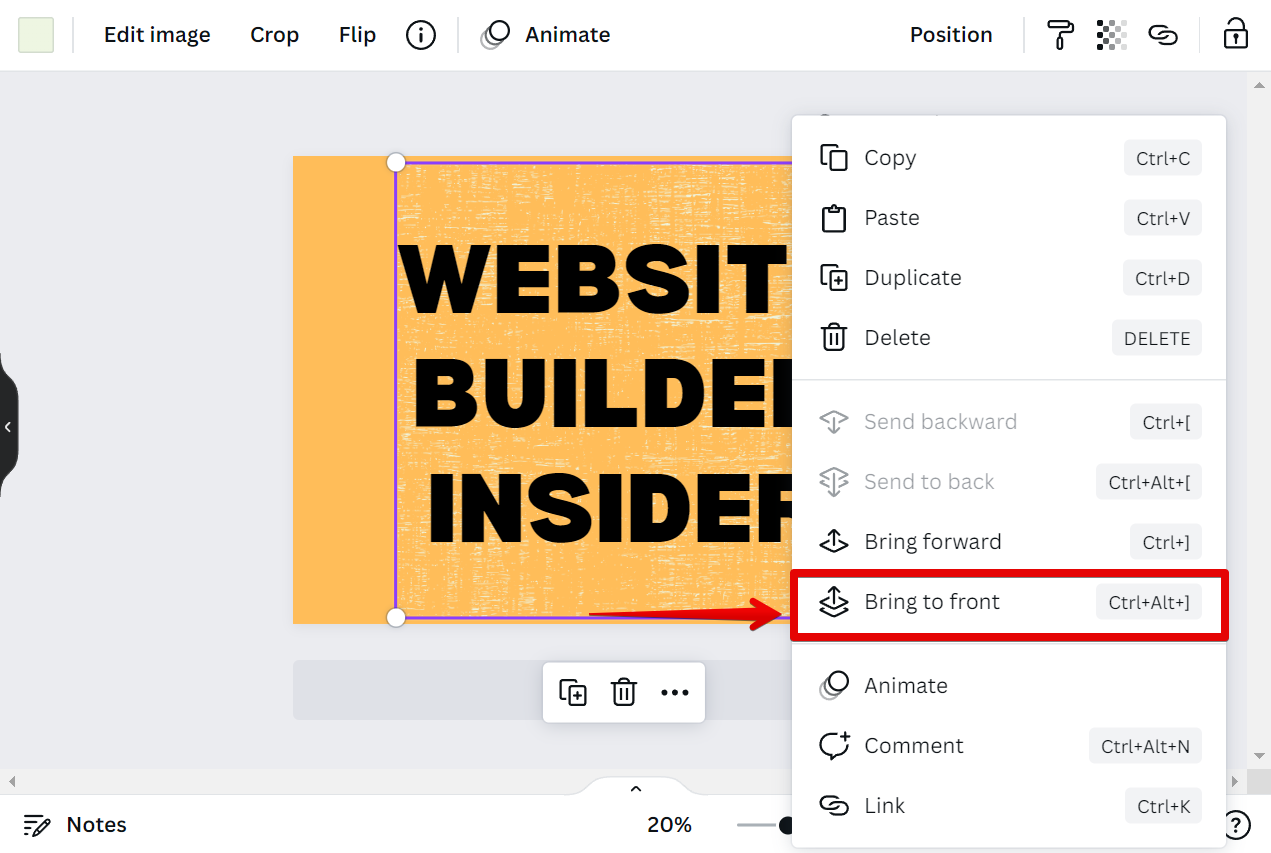Click the info icon beside Flip
The image size is (1271, 853).
421,35
